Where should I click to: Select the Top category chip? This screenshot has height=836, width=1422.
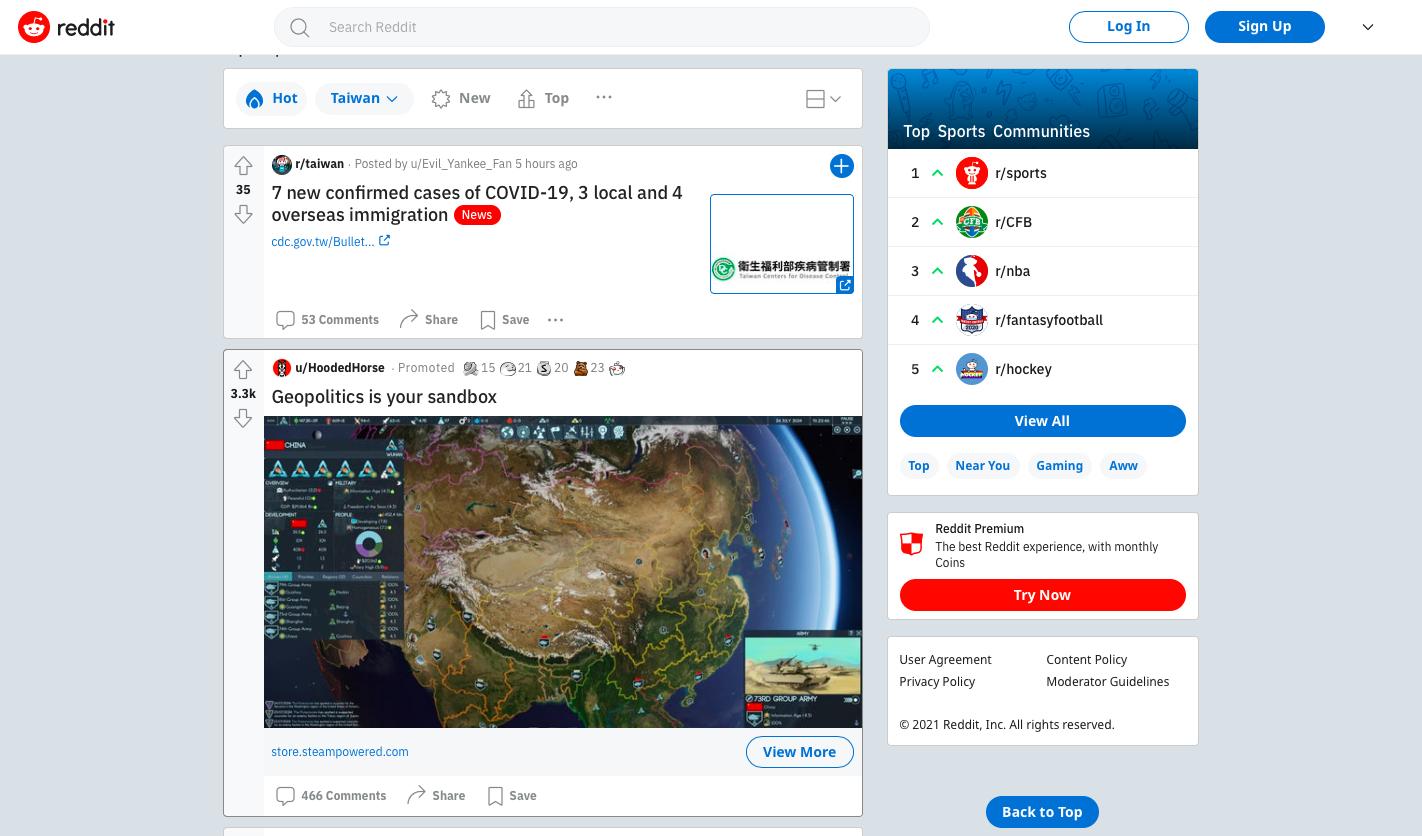[919, 466]
